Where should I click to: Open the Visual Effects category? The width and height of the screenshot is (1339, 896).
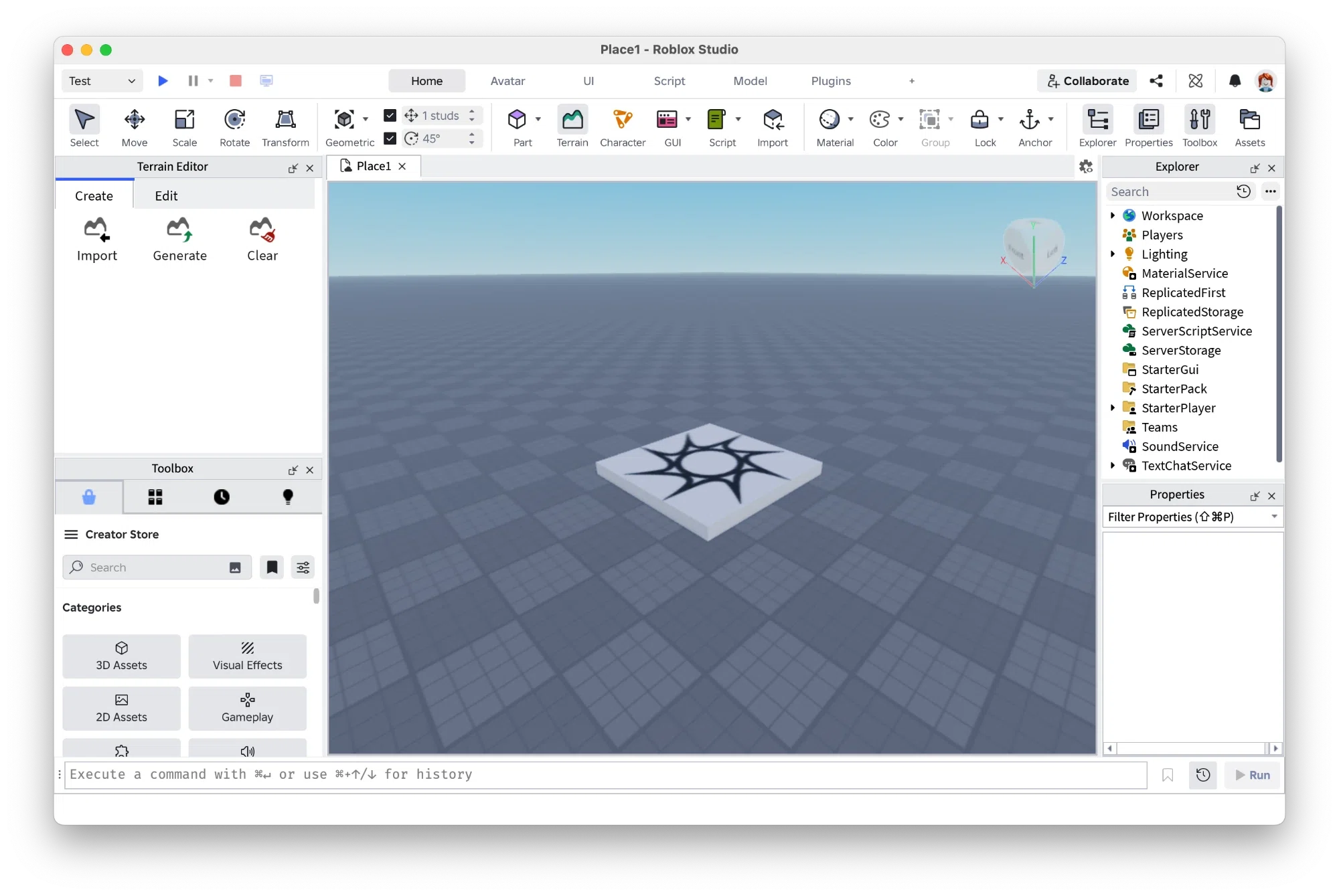pos(247,656)
